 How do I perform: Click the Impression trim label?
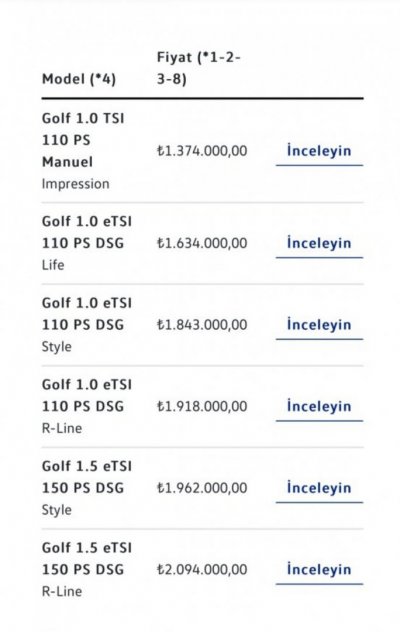pos(75,184)
